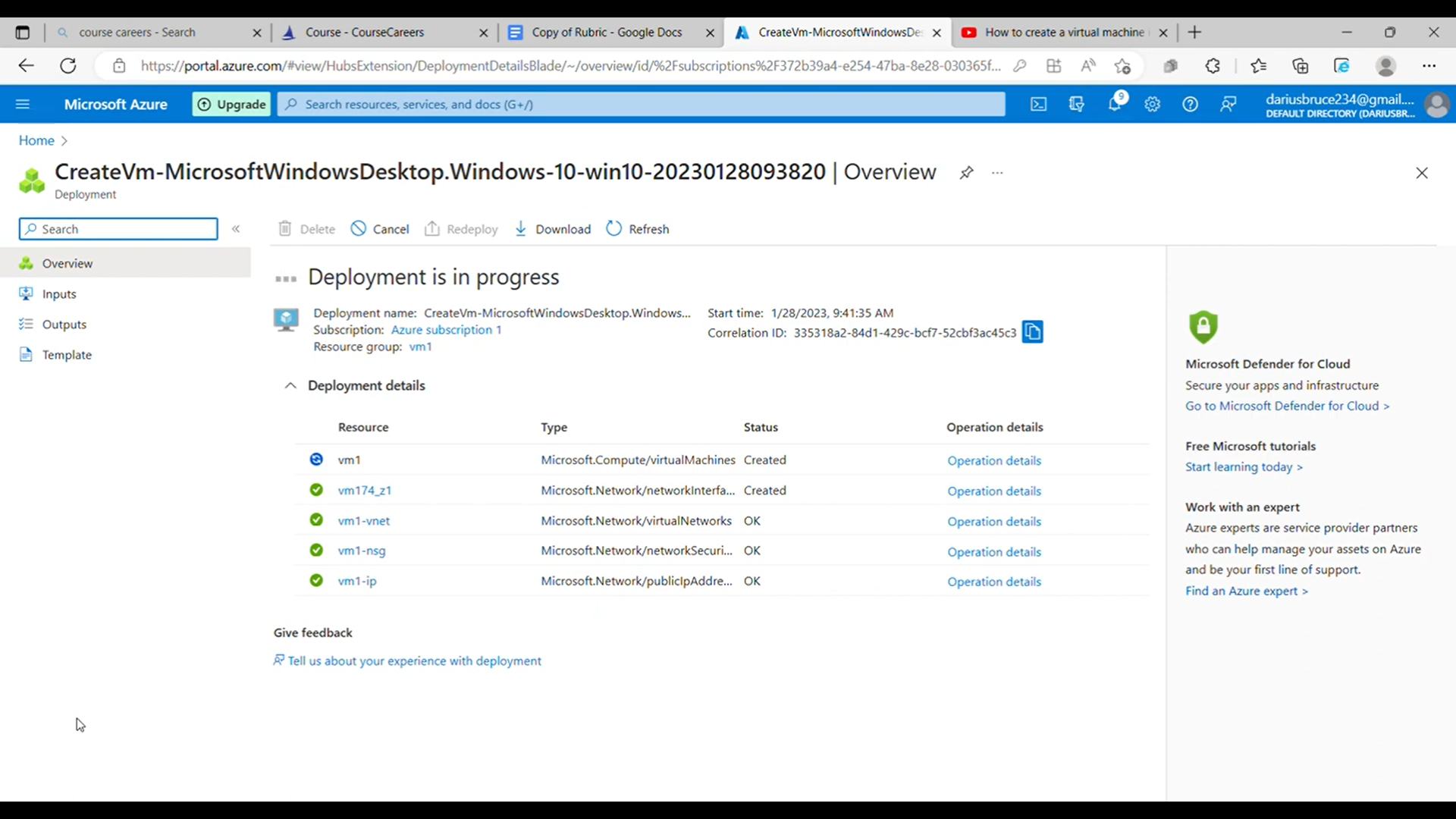1456x819 pixels.
Task: Click the vm1-nsg status indicator
Action: tap(315, 550)
